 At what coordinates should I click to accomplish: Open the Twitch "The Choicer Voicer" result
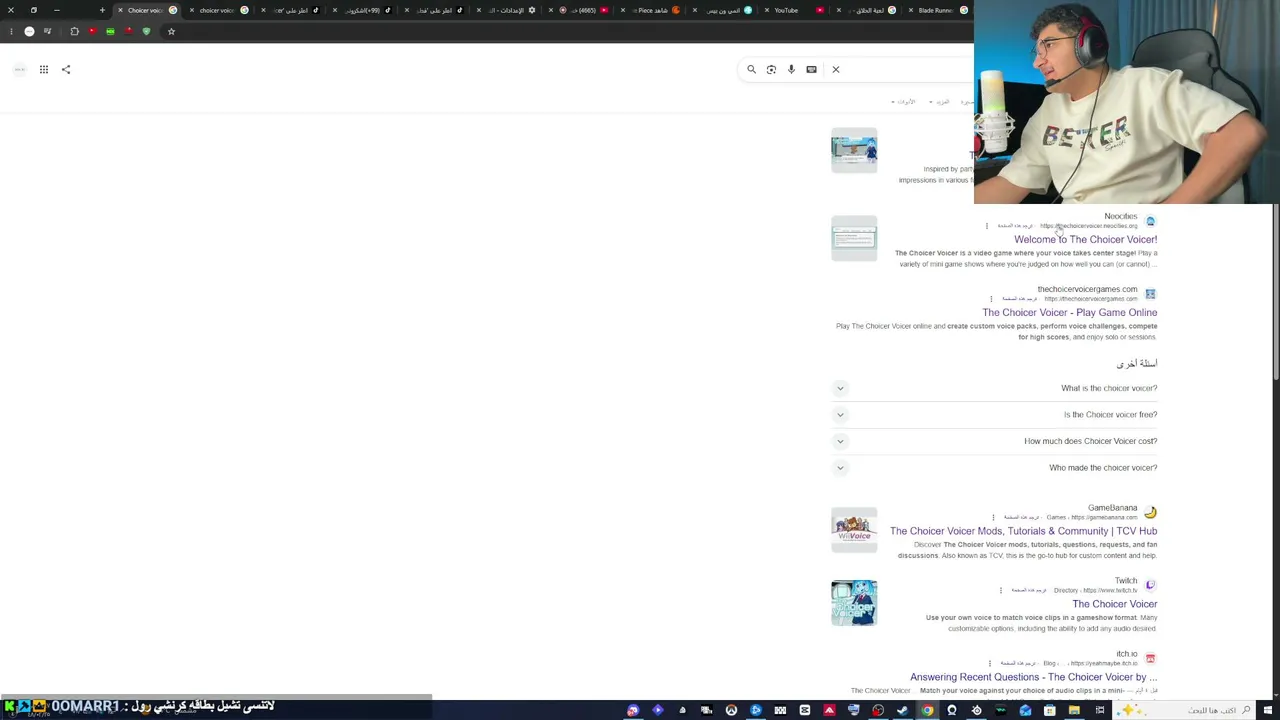1114,605
